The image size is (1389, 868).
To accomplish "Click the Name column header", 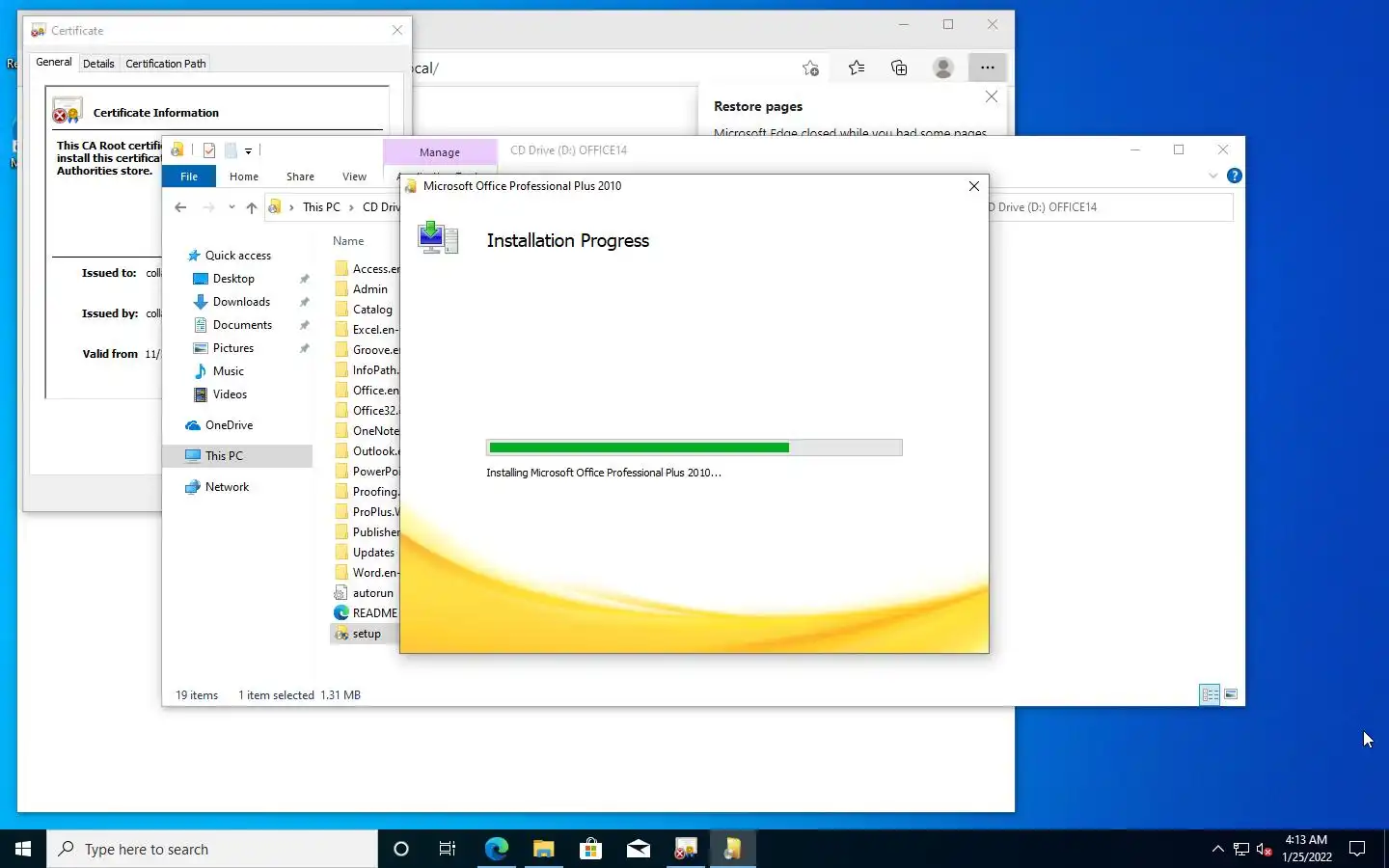I will point(348,241).
